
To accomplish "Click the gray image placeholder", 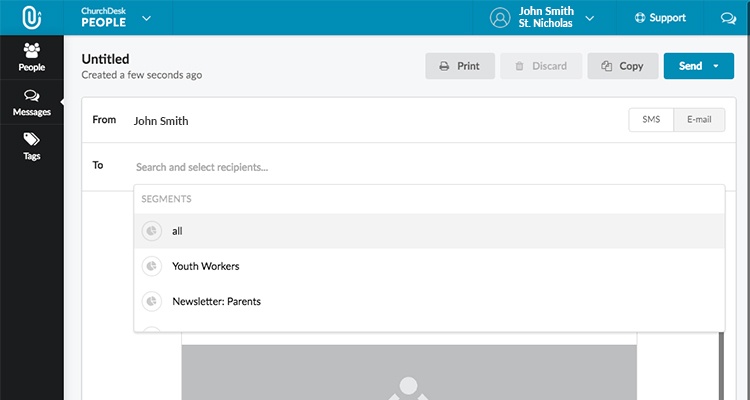I will (409, 372).
